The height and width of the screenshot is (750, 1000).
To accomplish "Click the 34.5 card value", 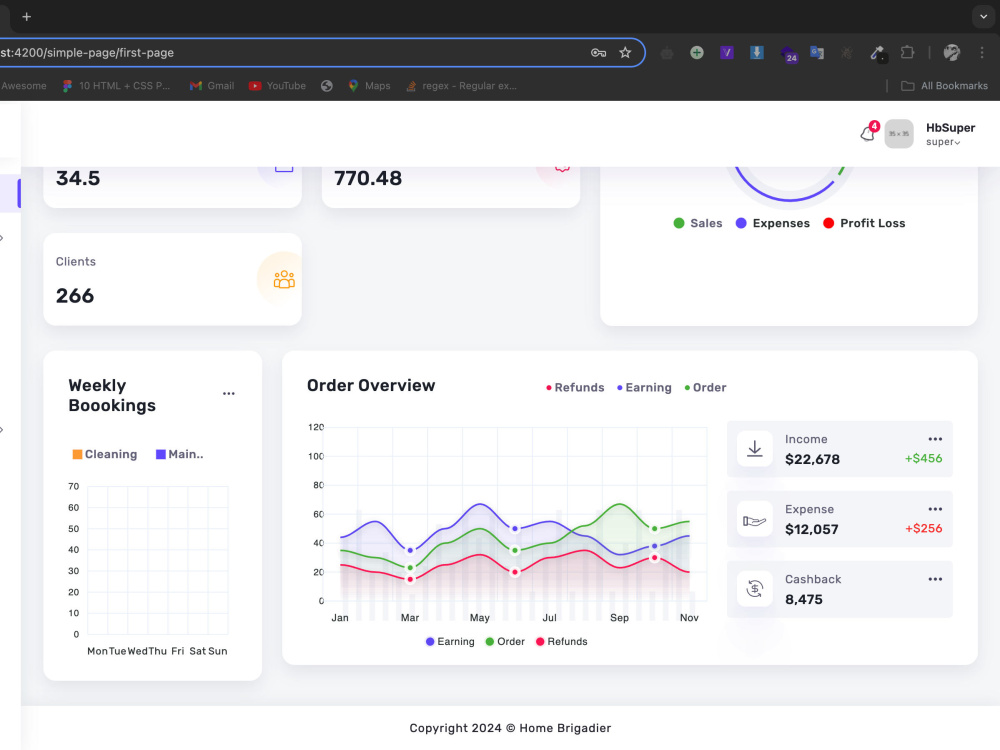I will tap(78, 178).
